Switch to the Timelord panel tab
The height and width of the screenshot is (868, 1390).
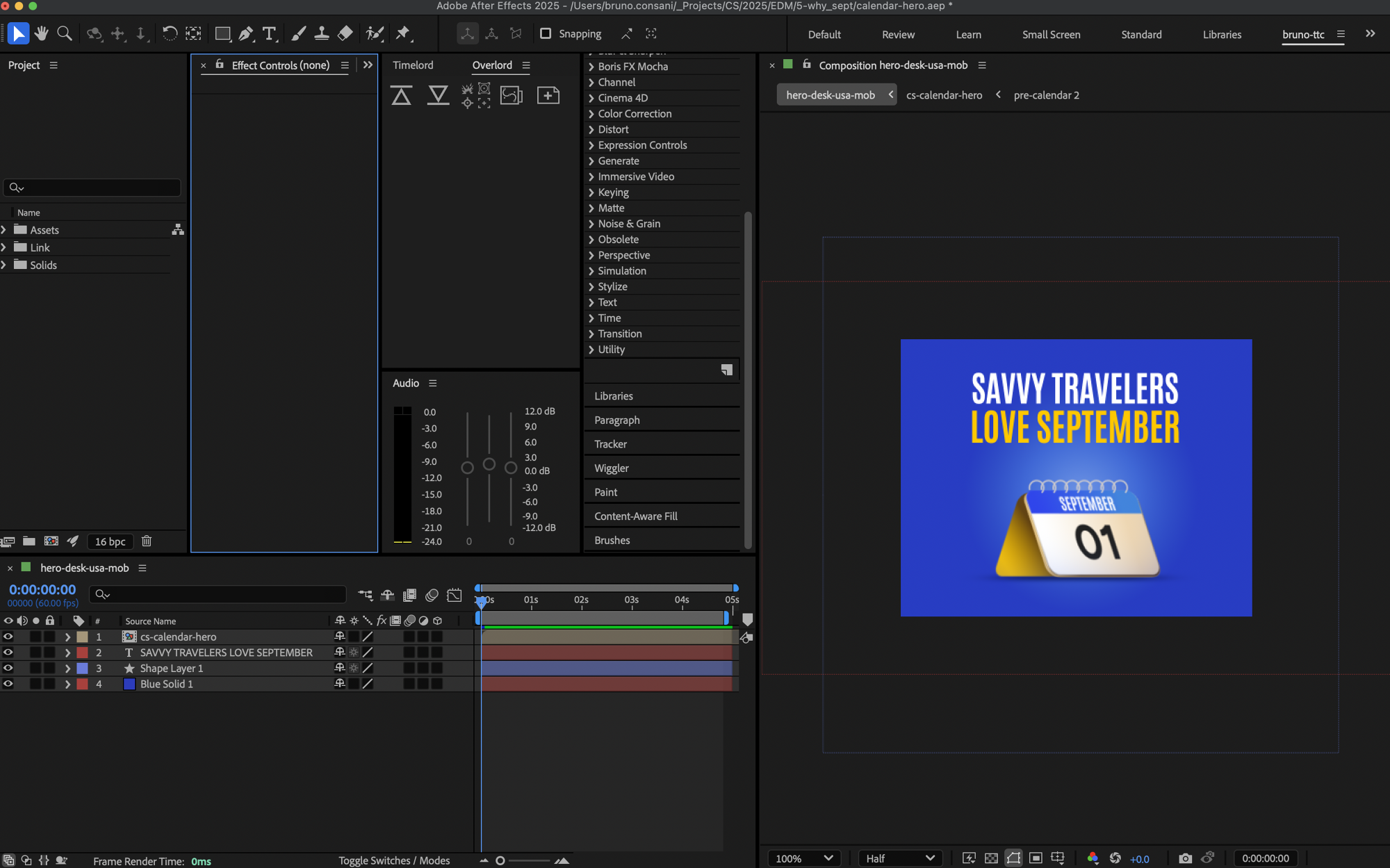pos(413,65)
